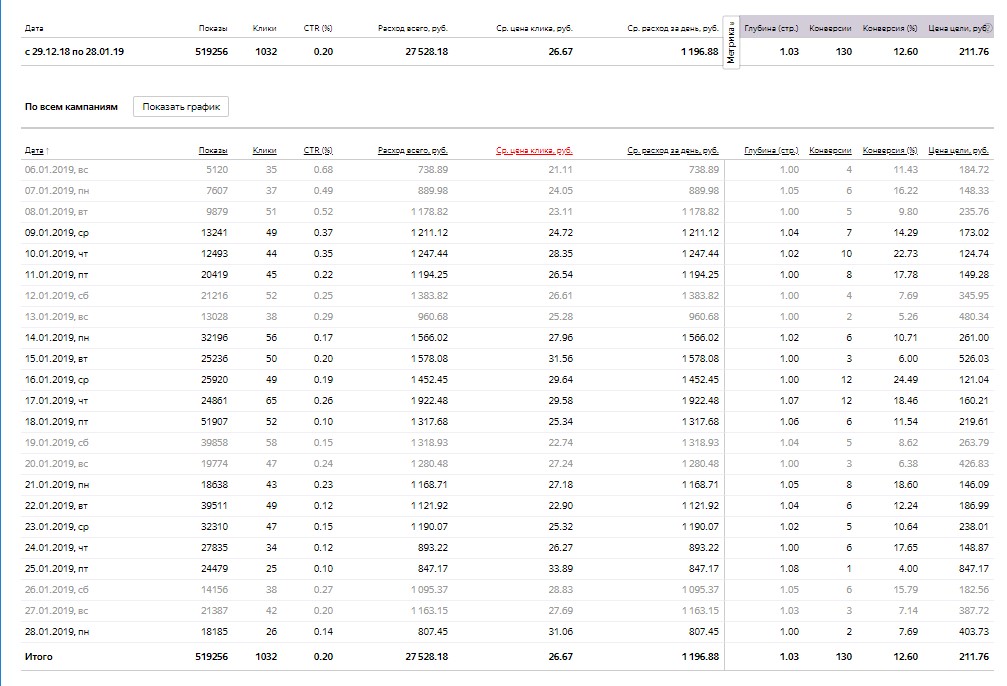
Task: Click conversion rate 22.73 in the 10.01.2019 row
Action: coord(906,254)
